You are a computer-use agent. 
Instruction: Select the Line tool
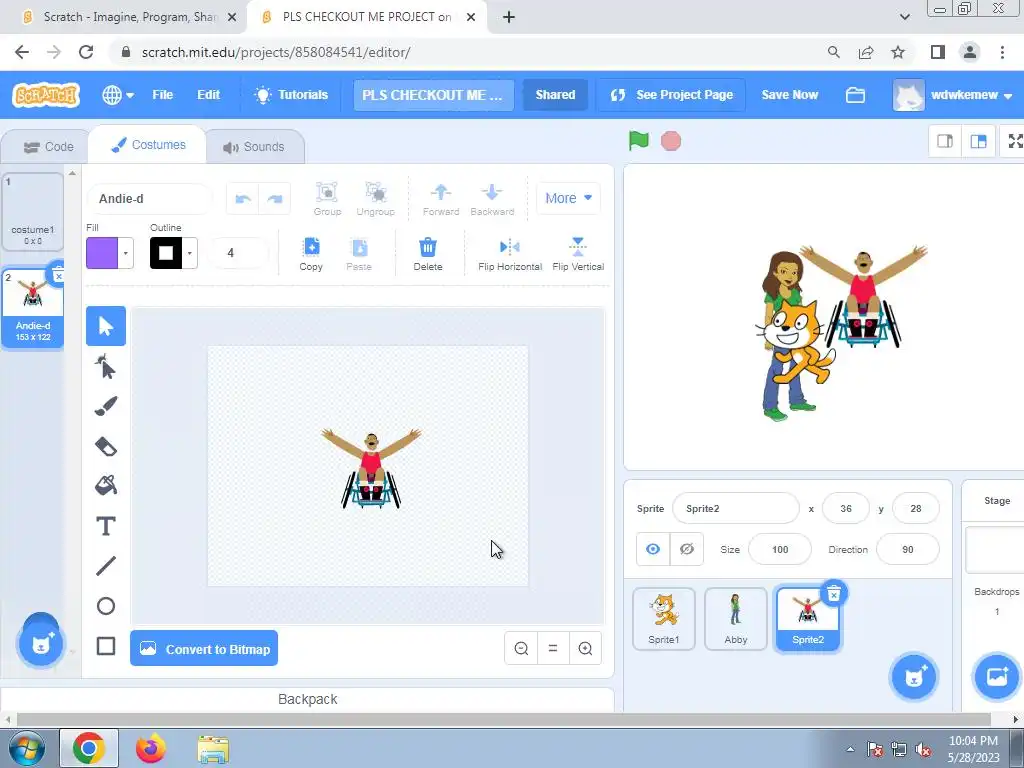(106, 566)
